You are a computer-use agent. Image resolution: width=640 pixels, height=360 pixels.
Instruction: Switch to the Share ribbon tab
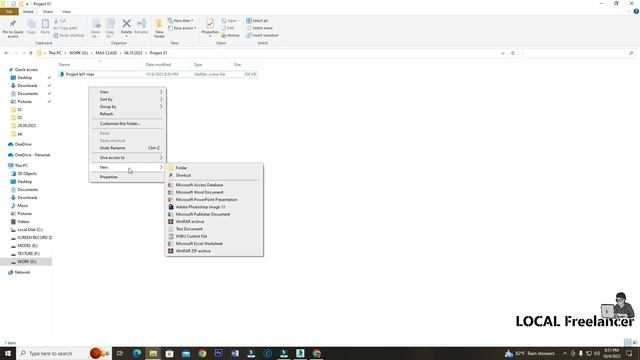48,12
